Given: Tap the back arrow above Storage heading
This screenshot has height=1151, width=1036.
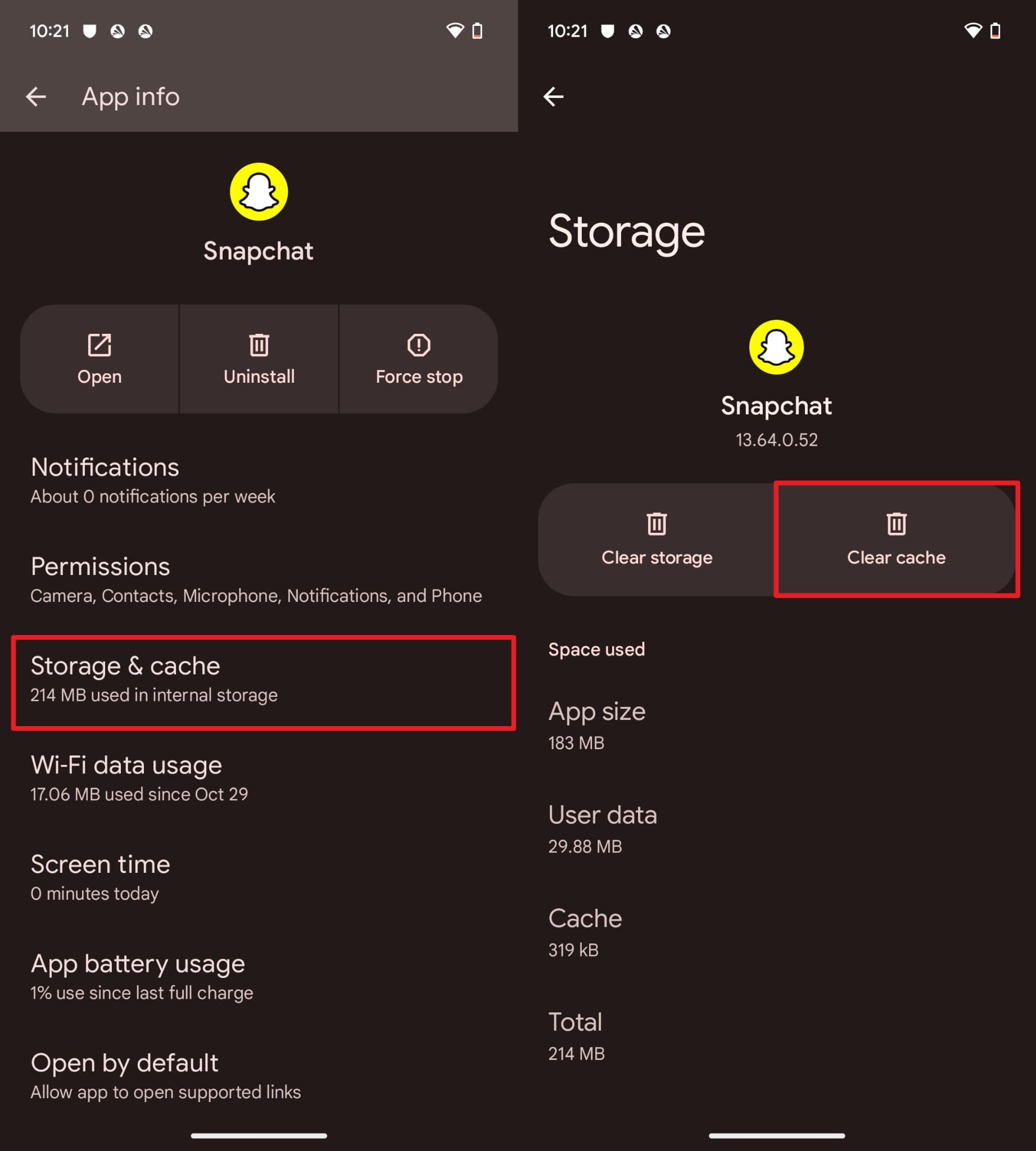Looking at the screenshot, I should [553, 97].
